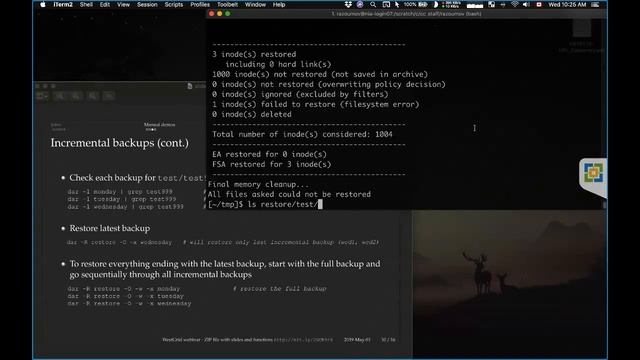640x360 pixels.
Task: Click the Wi-Fi status icon
Action: [x=515, y=4]
